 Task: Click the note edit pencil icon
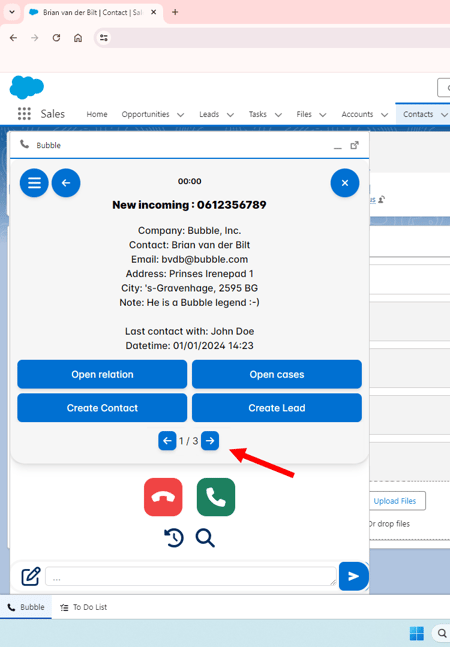pos(31,576)
